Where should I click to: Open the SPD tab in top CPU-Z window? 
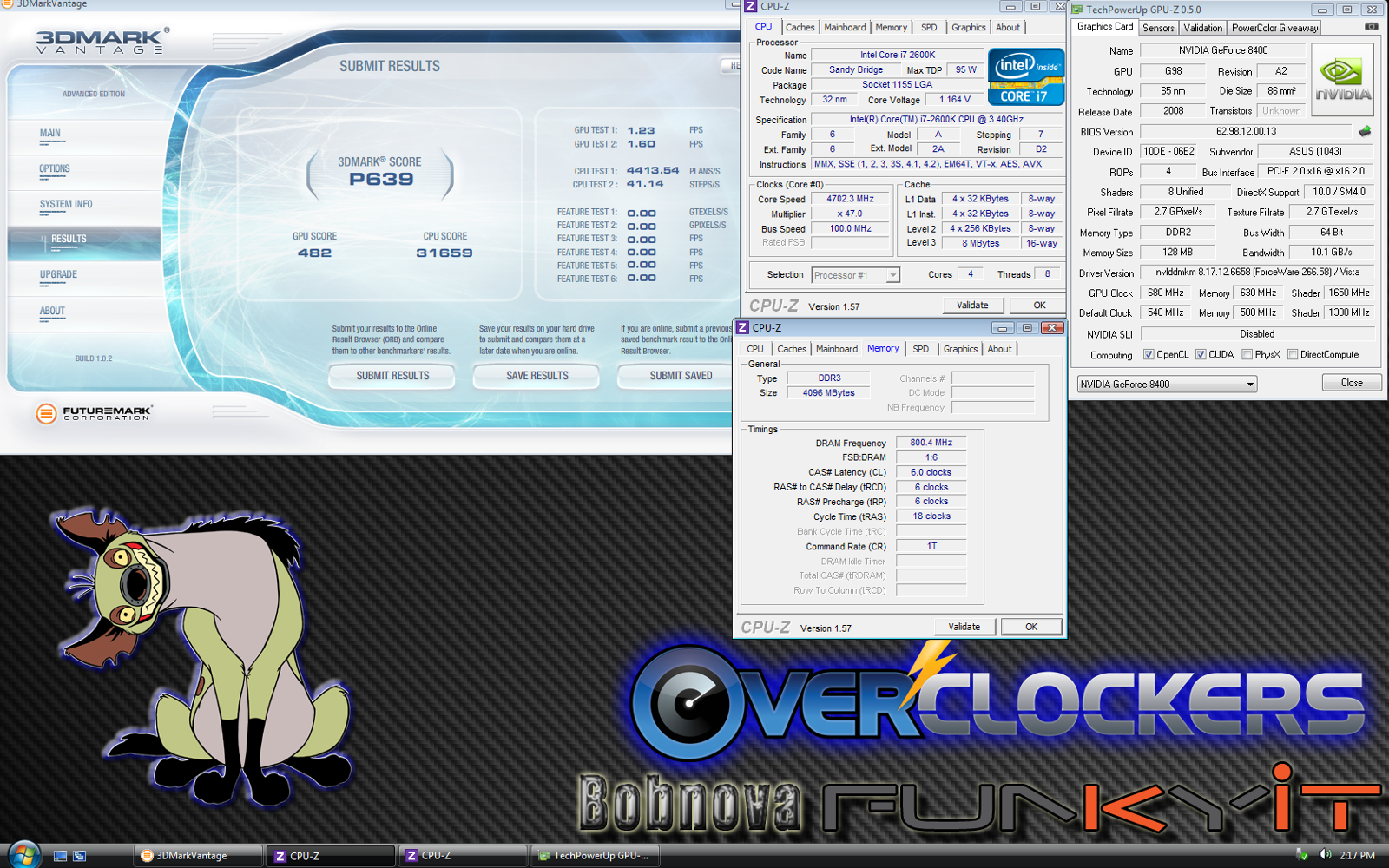[929, 28]
